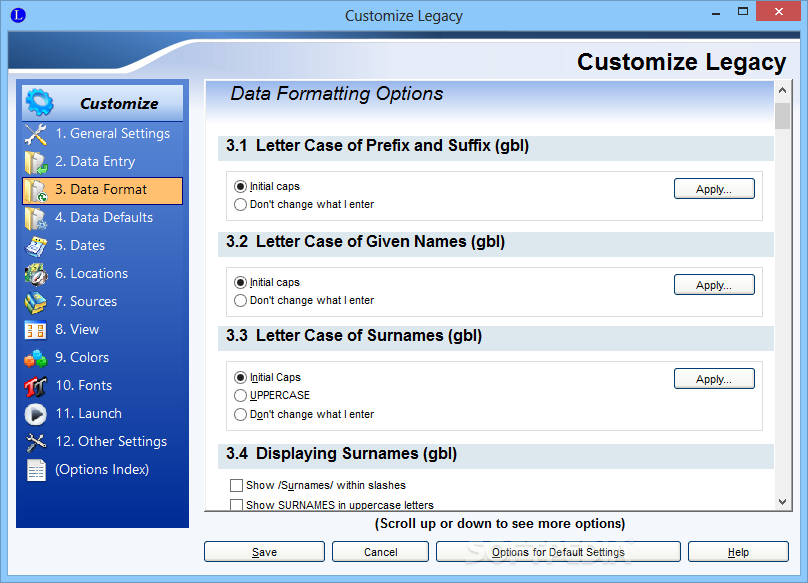Open Options for Default Settings
The height and width of the screenshot is (583, 808).
click(558, 552)
